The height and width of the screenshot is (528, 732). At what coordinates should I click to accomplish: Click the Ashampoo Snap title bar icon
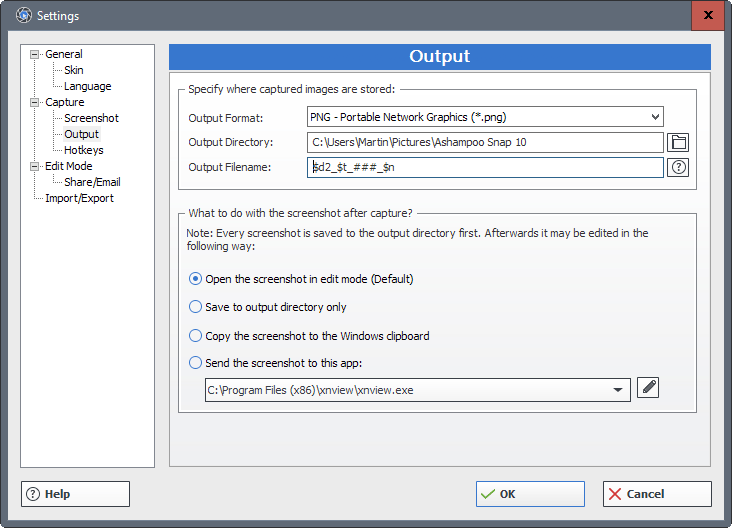tap(23, 15)
